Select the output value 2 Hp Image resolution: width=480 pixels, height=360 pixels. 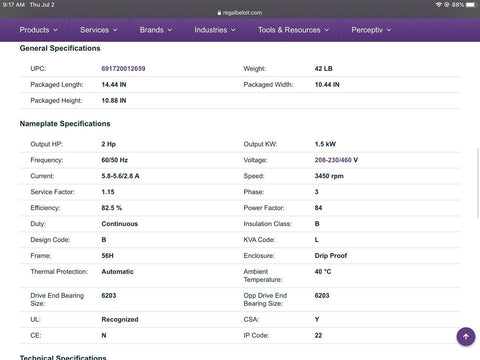pos(109,144)
